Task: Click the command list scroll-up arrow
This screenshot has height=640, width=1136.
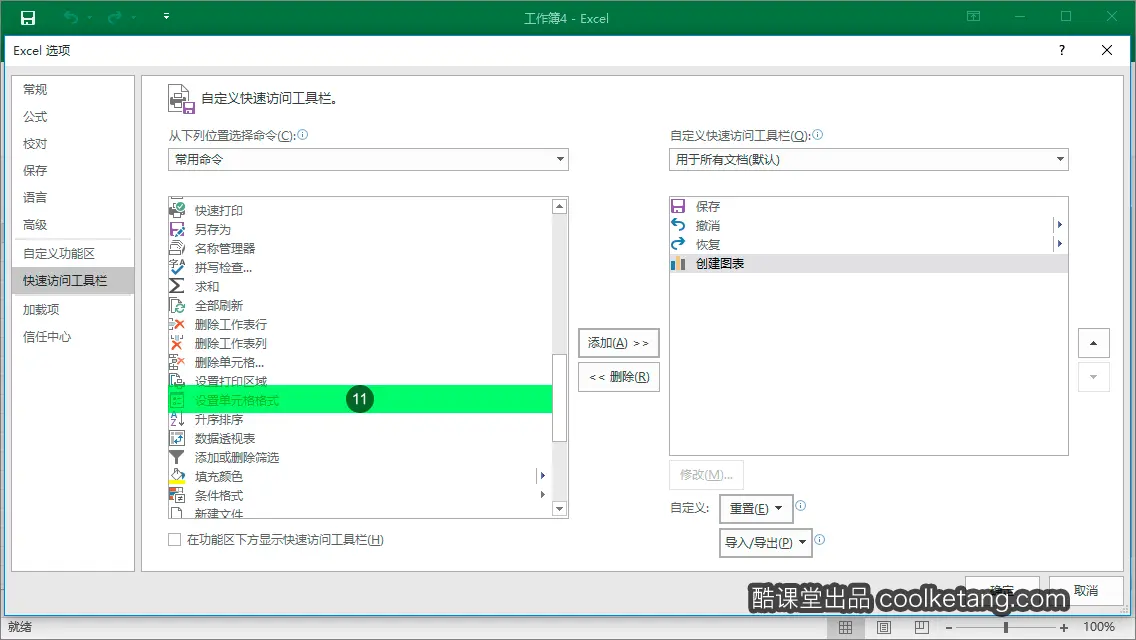Action: [x=559, y=207]
